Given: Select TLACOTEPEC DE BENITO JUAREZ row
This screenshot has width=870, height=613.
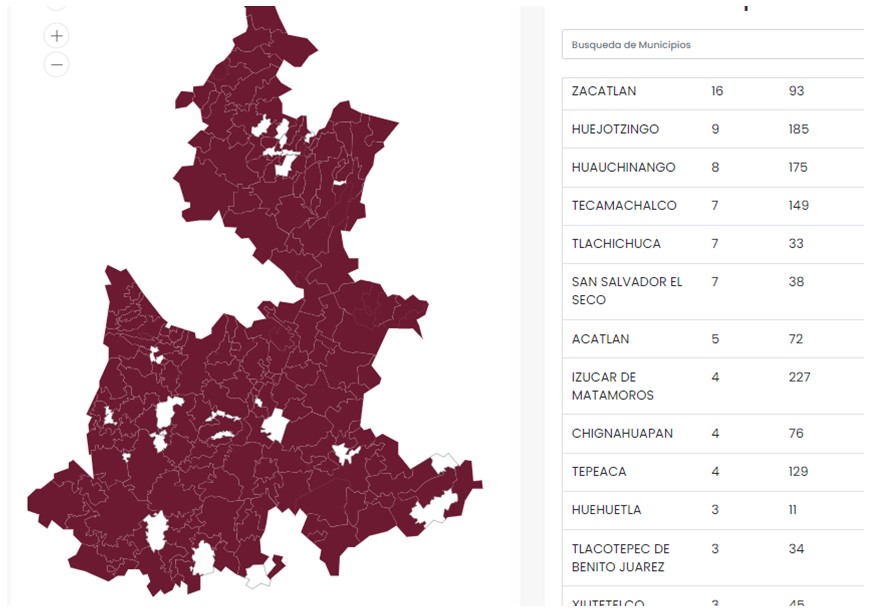Looking at the screenshot, I should point(620,558).
